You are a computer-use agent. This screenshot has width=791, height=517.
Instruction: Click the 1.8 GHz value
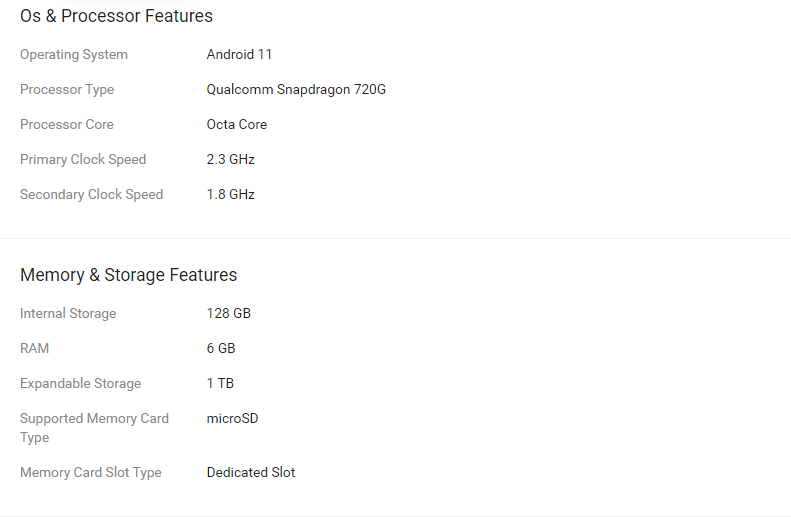click(x=231, y=195)
